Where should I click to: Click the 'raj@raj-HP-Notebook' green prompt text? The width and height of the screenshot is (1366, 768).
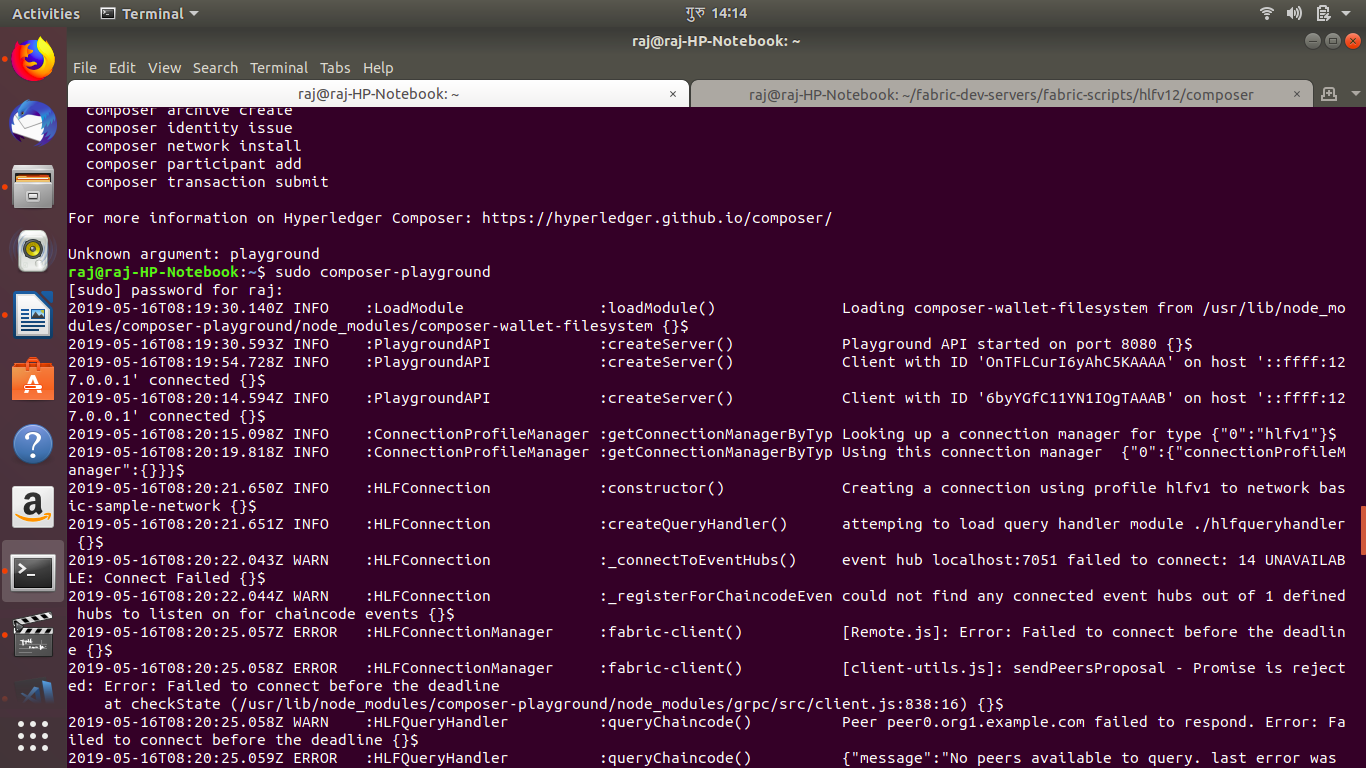coord(153,272)
